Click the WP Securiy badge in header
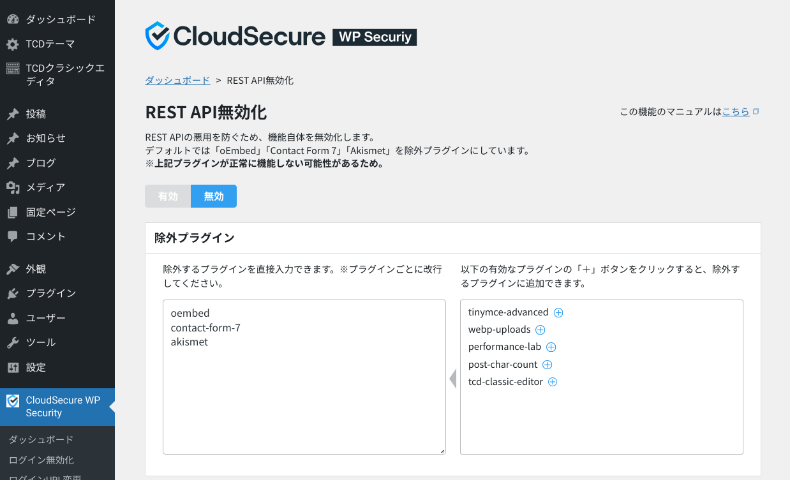 pyautogui.click(x=375, y=37)
